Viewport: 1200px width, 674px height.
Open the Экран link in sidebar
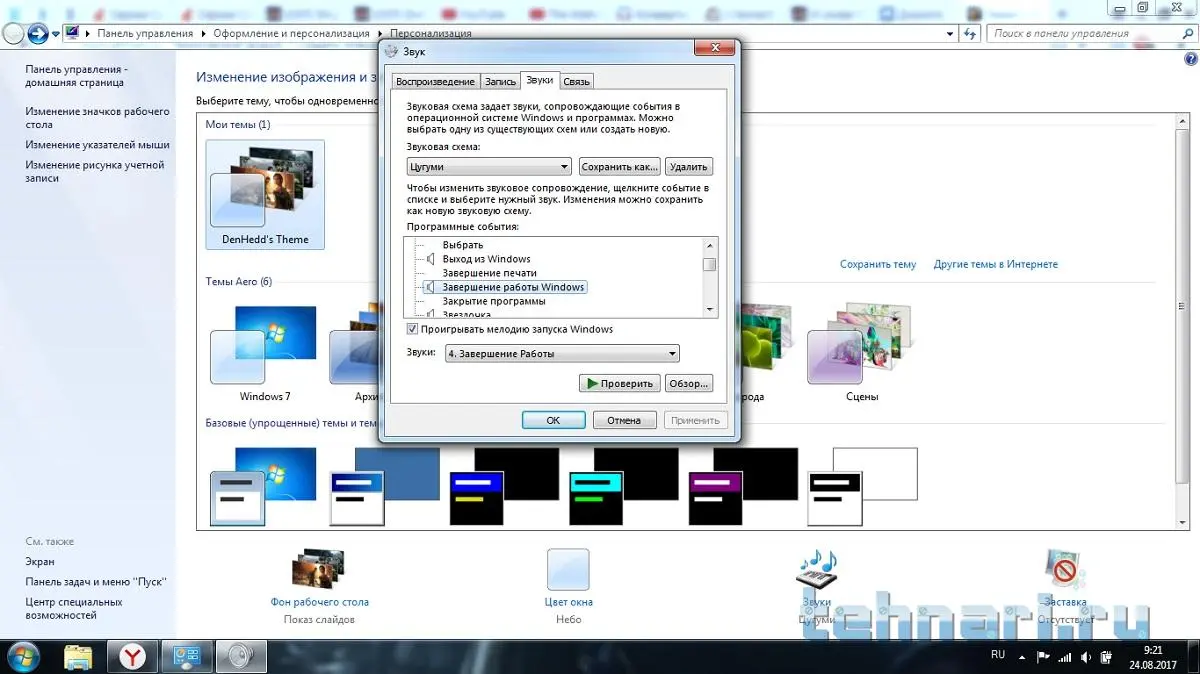point(40,562)
